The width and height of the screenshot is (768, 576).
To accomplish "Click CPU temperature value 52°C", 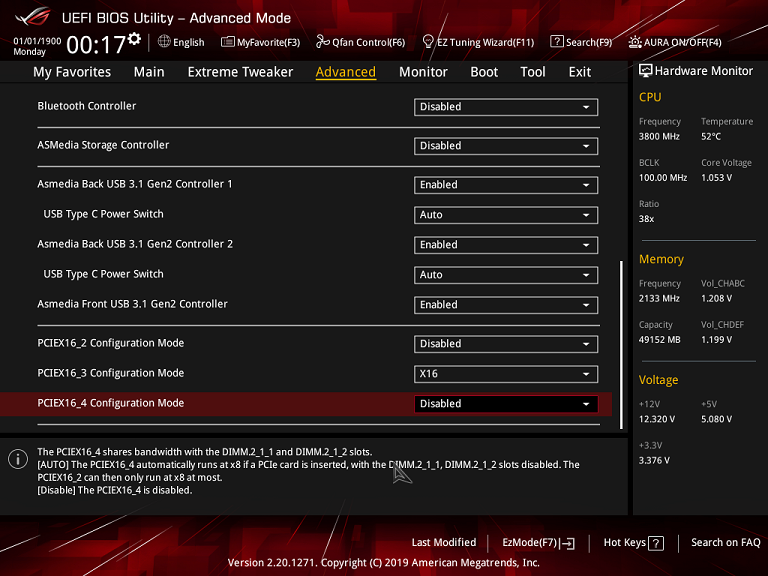I will 711,137.
